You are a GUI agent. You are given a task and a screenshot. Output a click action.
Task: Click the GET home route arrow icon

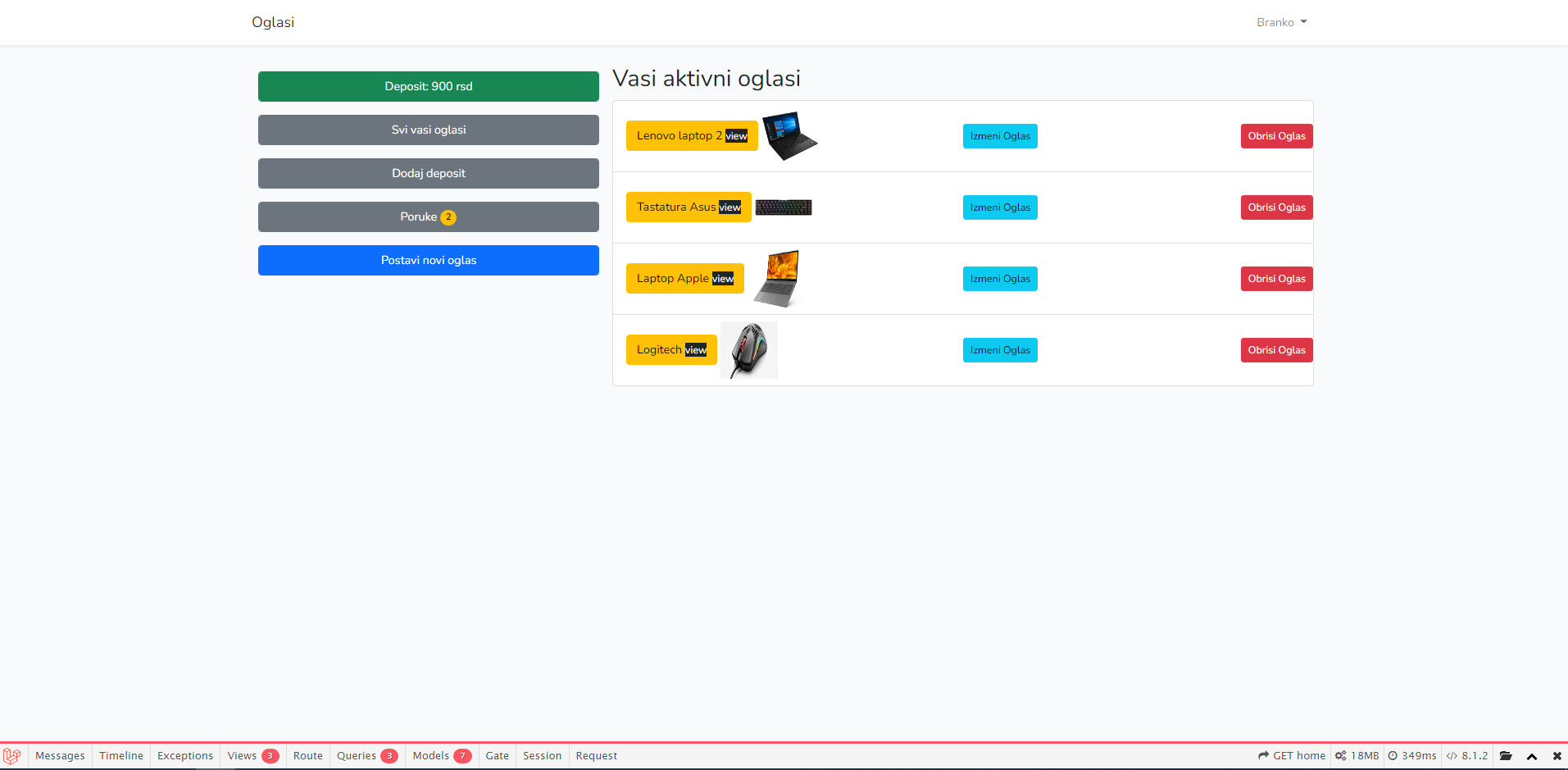coord(1263,755)
